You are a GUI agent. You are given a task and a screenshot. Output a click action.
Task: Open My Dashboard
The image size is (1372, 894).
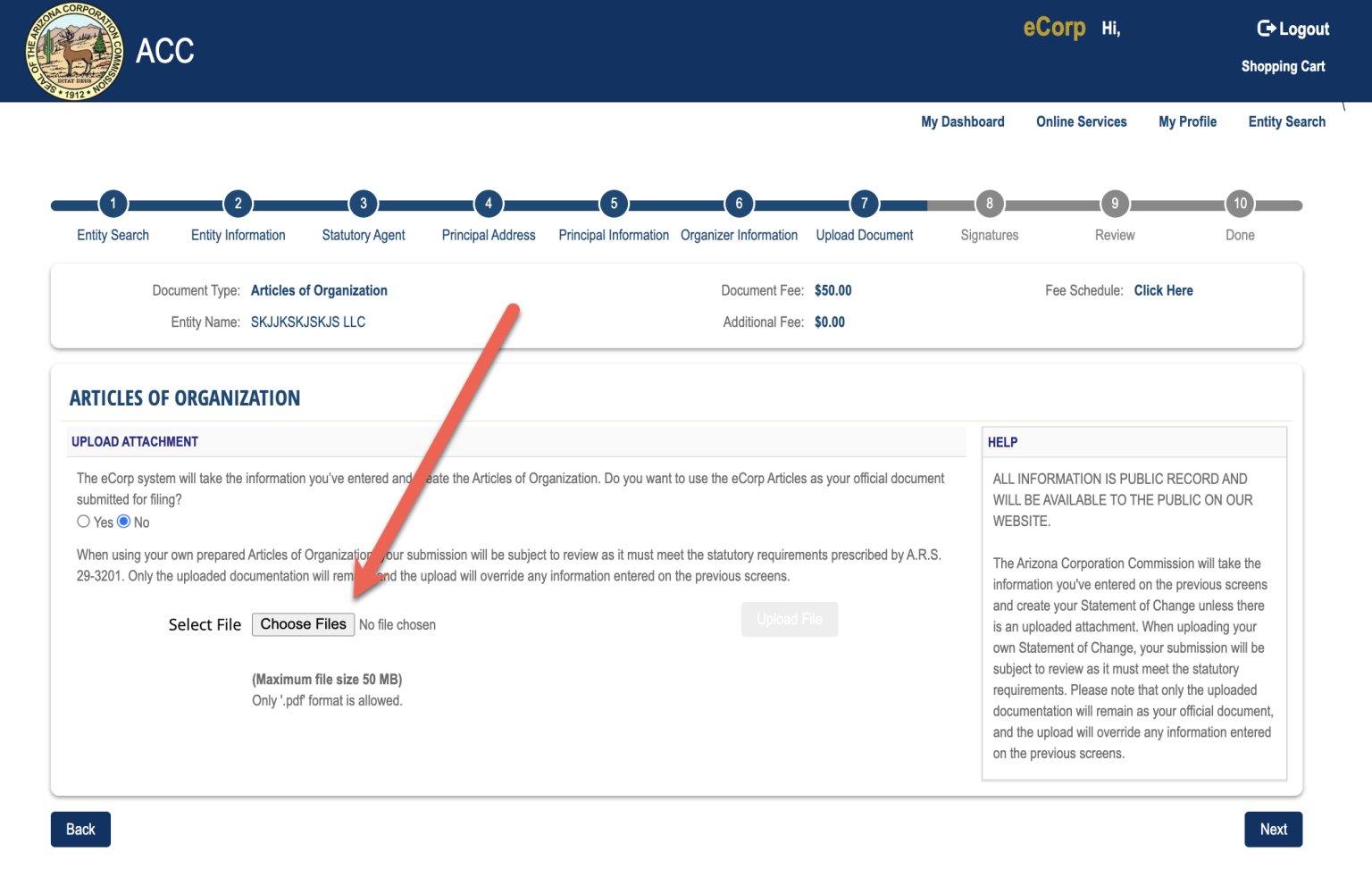coord(962,121)
